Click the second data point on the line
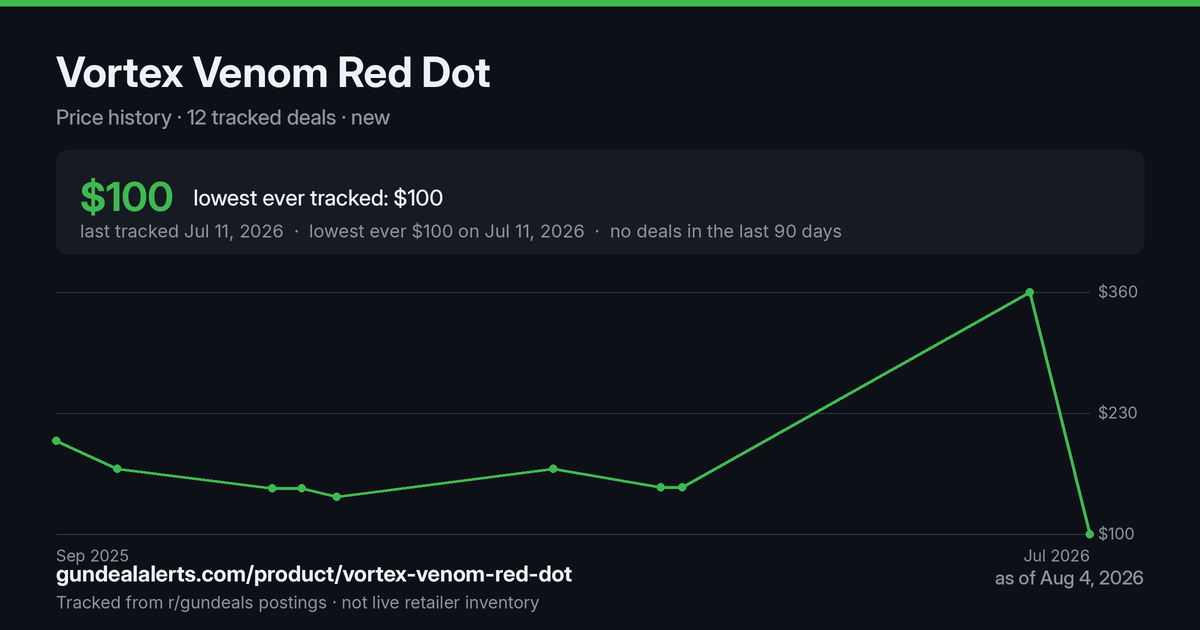This screenshot has height=630, width=1200. tap(117, 469)
